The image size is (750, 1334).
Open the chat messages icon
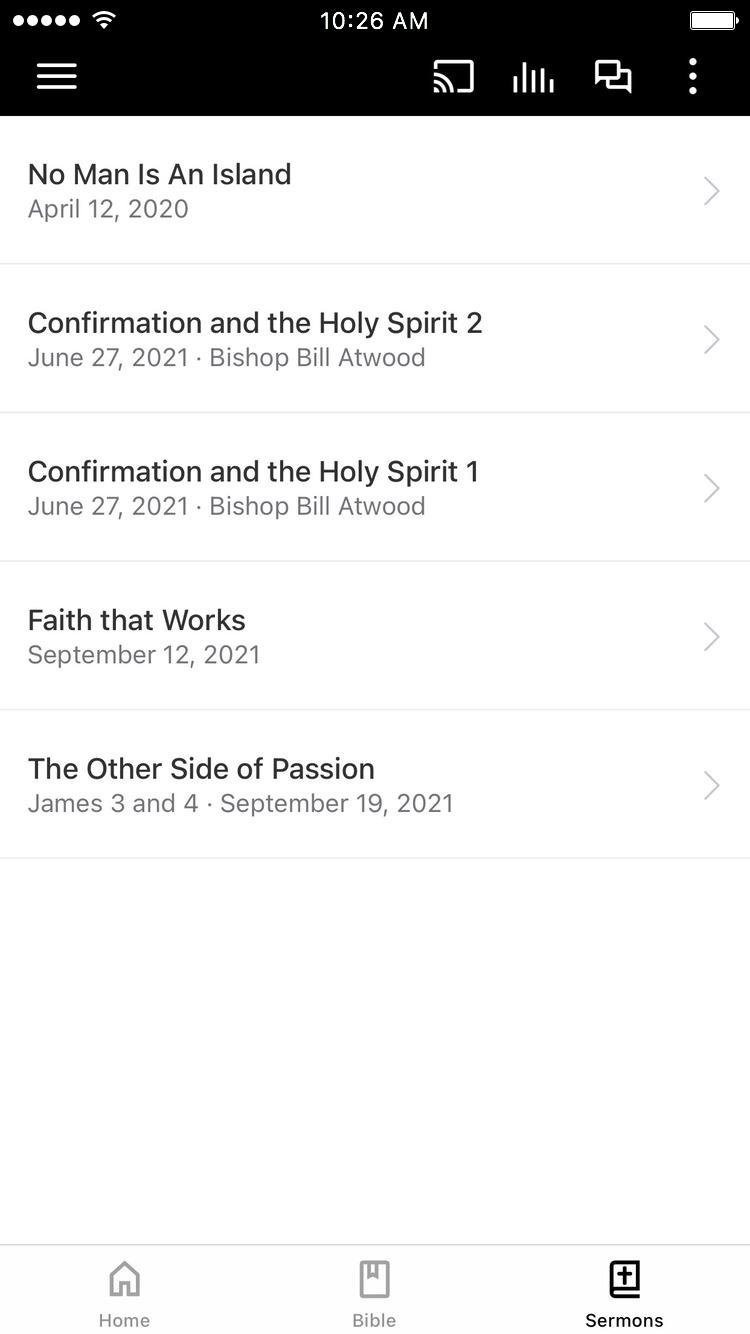coord(613,76)
